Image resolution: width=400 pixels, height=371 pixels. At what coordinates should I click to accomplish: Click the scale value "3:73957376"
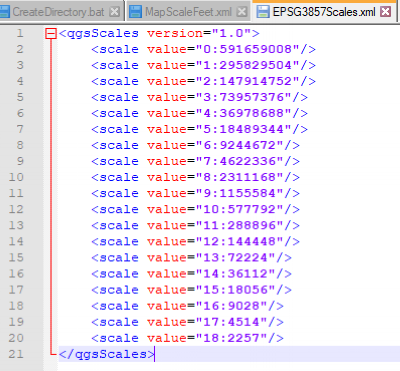[244, 97]
